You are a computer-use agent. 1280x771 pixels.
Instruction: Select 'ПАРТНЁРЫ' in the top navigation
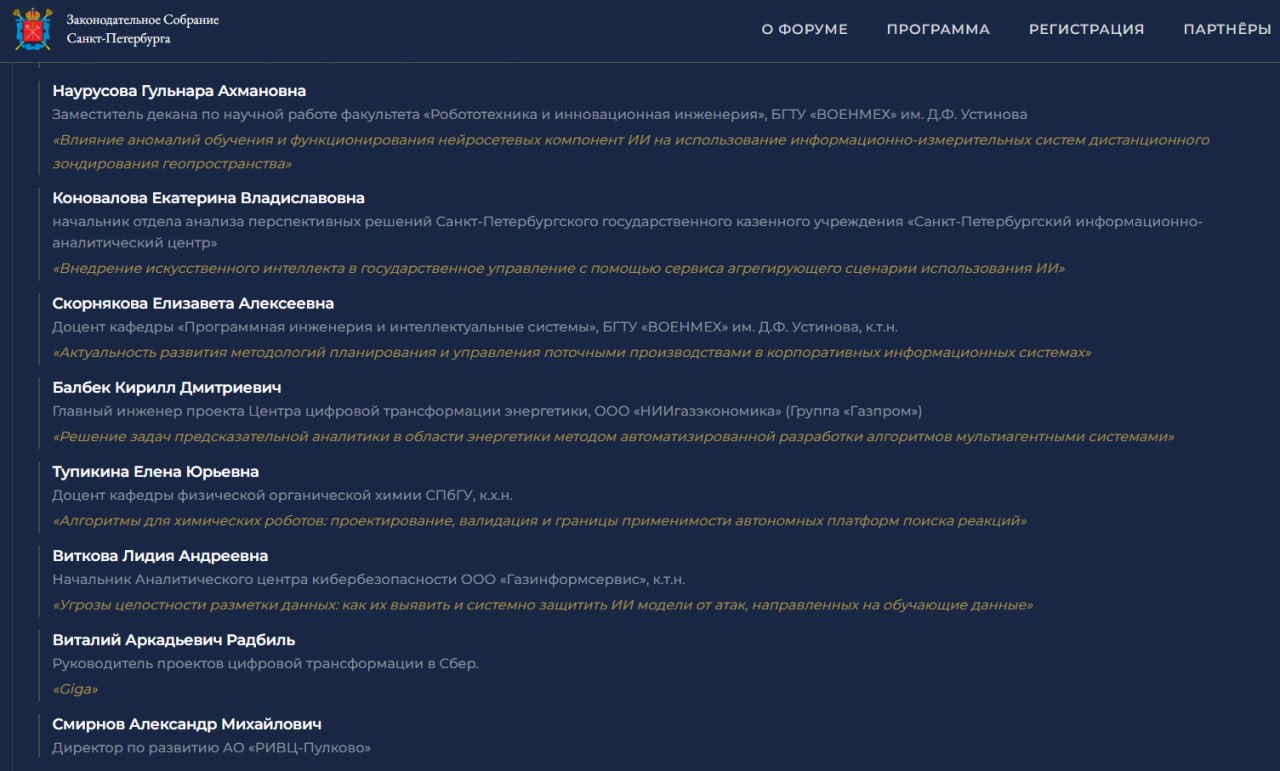tap(1227, 29)
